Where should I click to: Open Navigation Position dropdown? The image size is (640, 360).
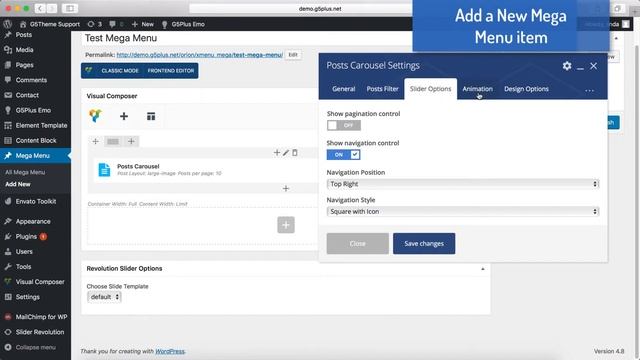click(x=463, y=184)
